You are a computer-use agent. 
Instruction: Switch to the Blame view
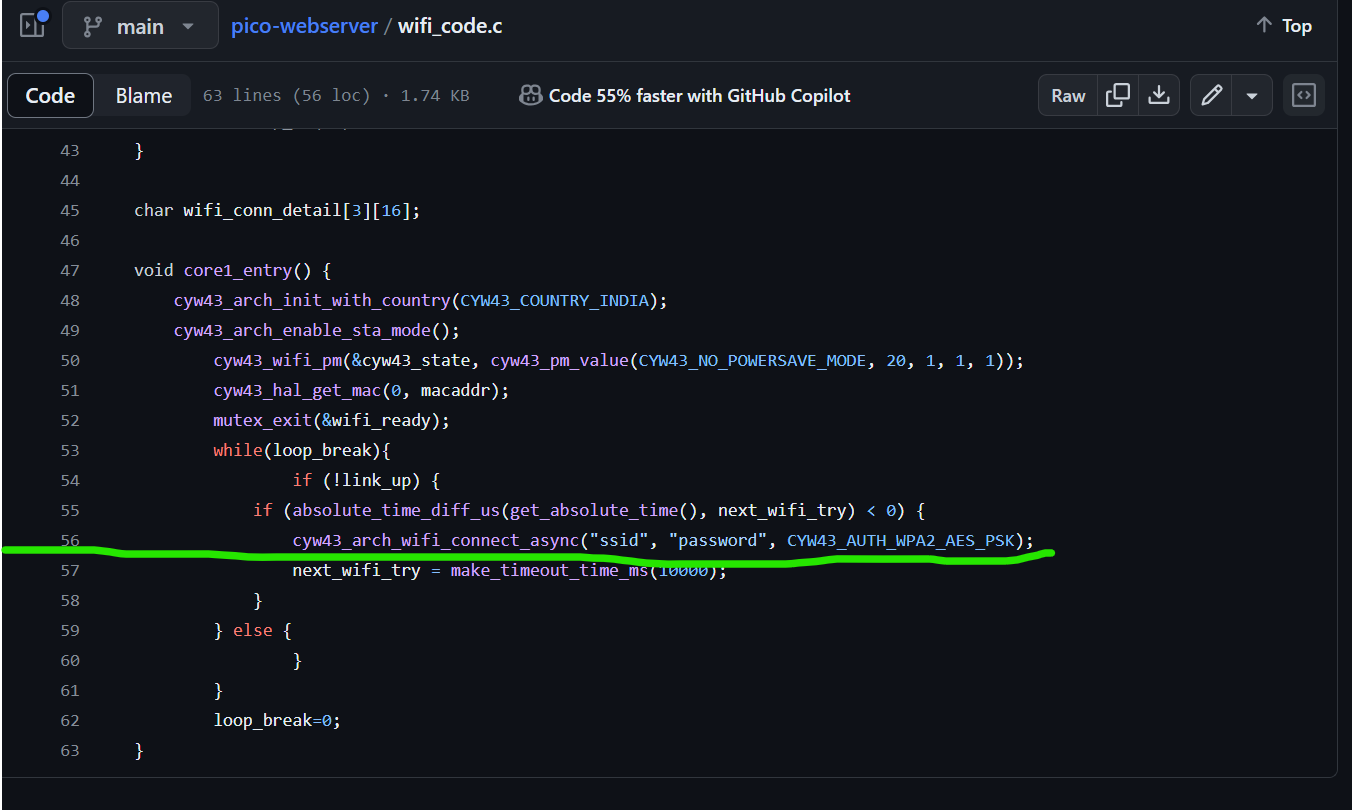click(143, 95)
